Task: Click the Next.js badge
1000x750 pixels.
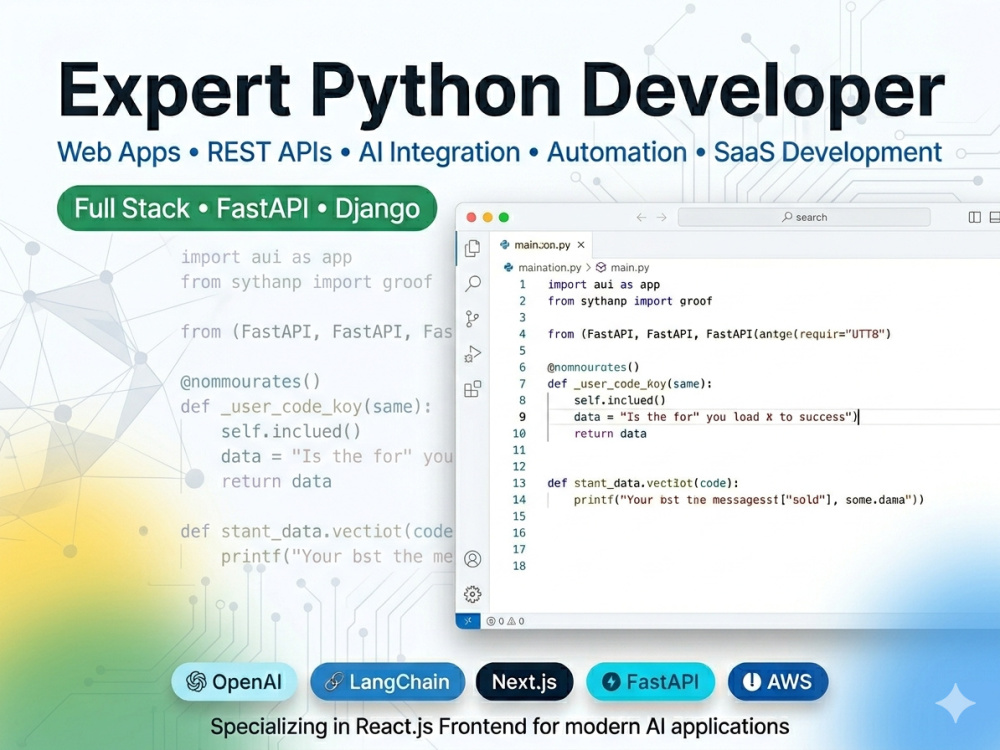Action: (524, 682)
